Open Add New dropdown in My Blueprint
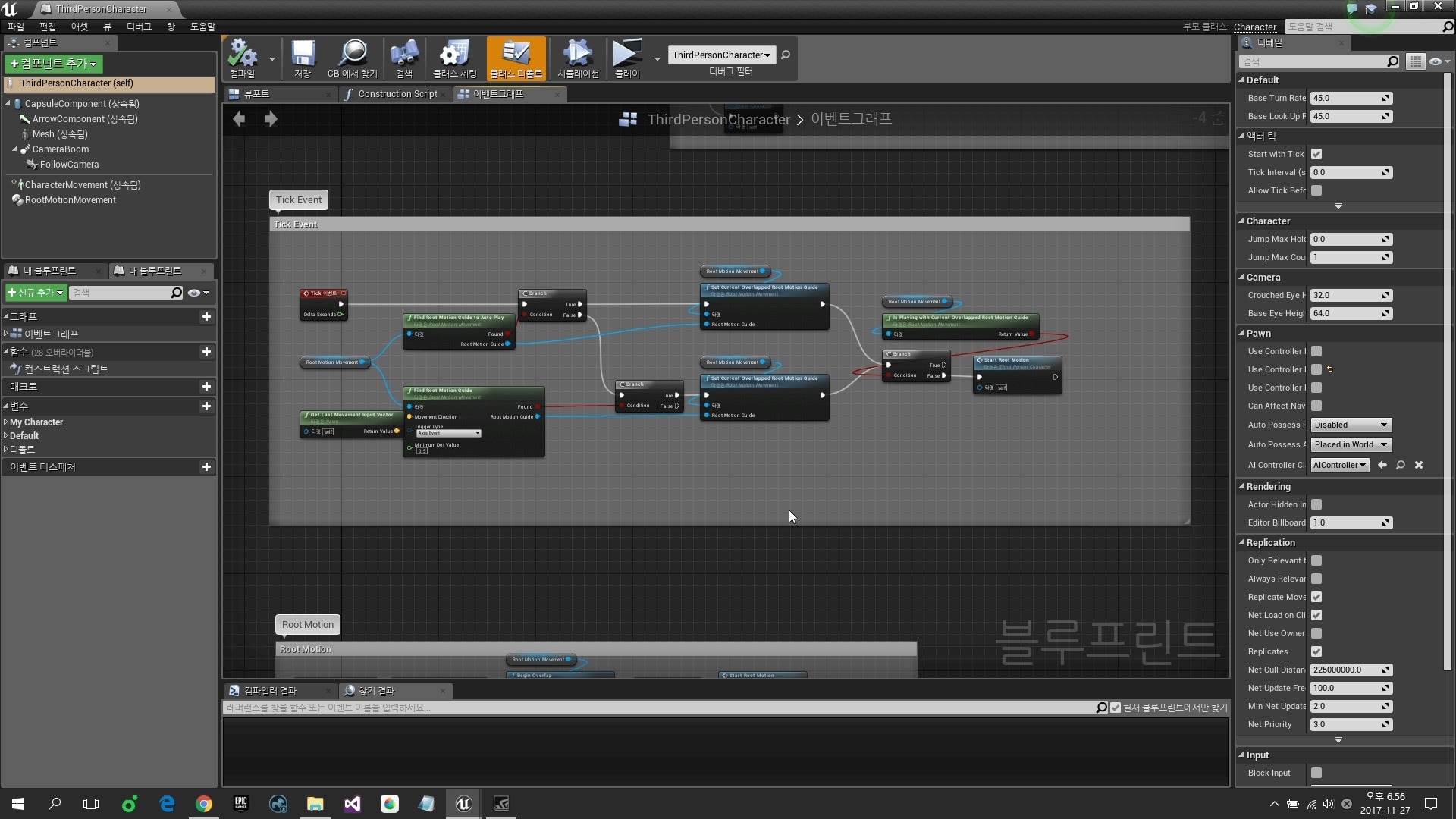 click(35, 293)
